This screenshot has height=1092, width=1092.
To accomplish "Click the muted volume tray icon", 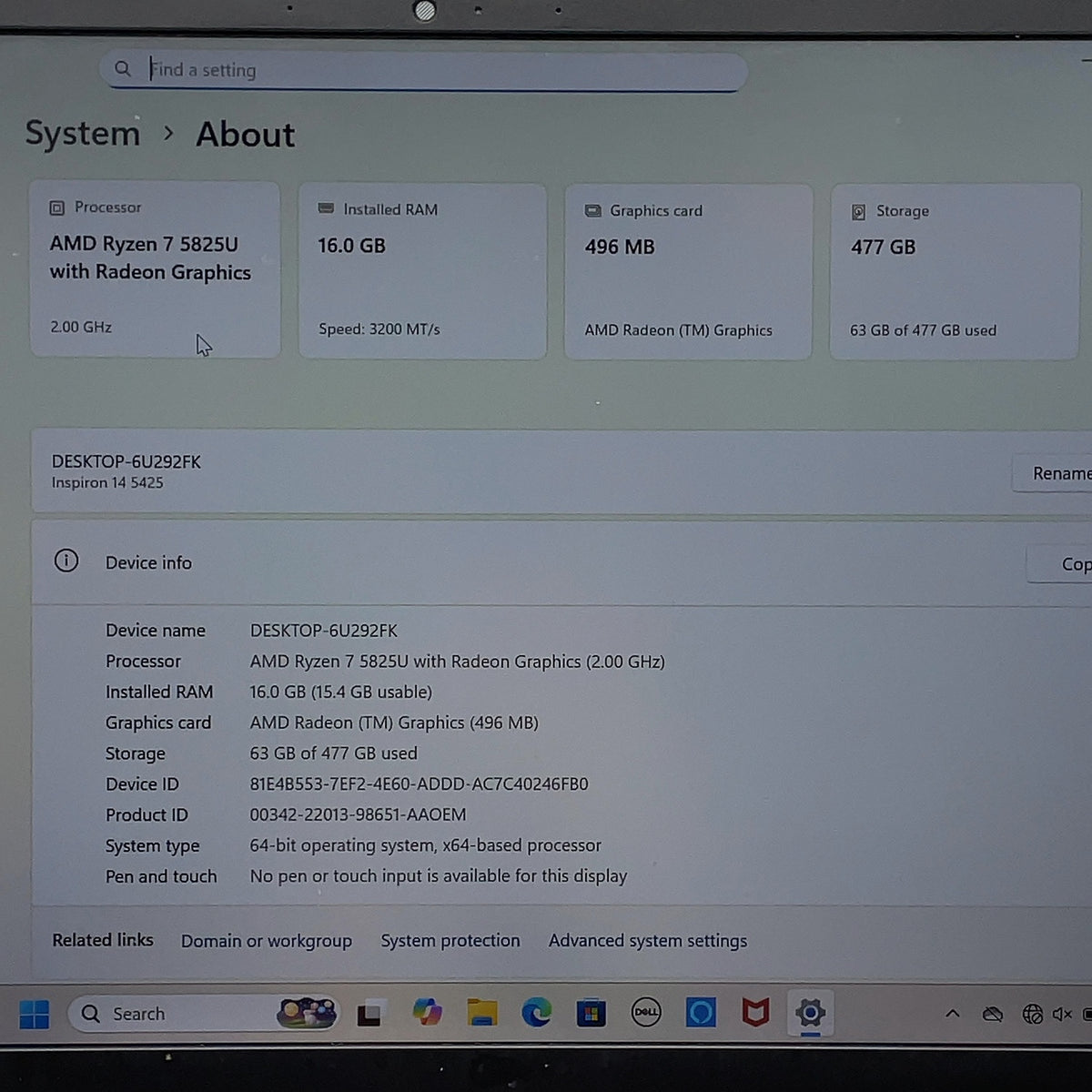I will pos(1062,1014).
